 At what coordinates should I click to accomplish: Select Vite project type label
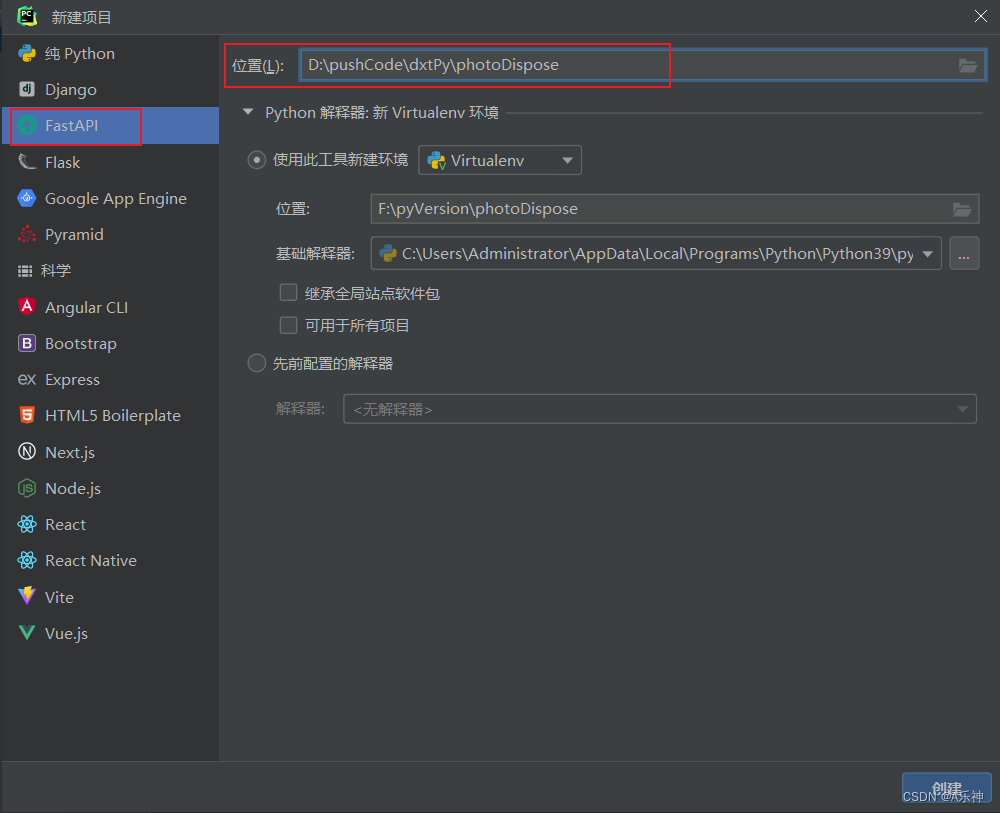coord(59,597)
